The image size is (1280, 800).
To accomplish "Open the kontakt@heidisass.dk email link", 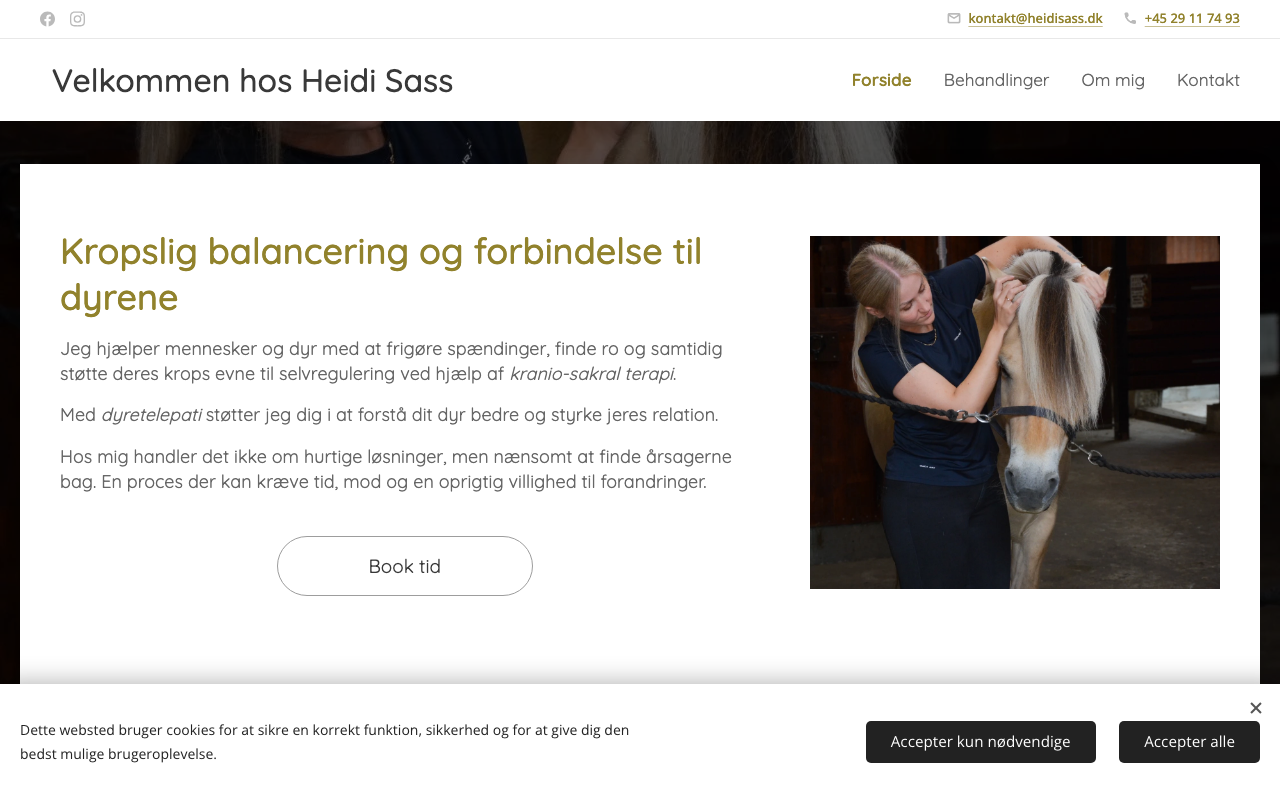I will (x=1035, y=18).
